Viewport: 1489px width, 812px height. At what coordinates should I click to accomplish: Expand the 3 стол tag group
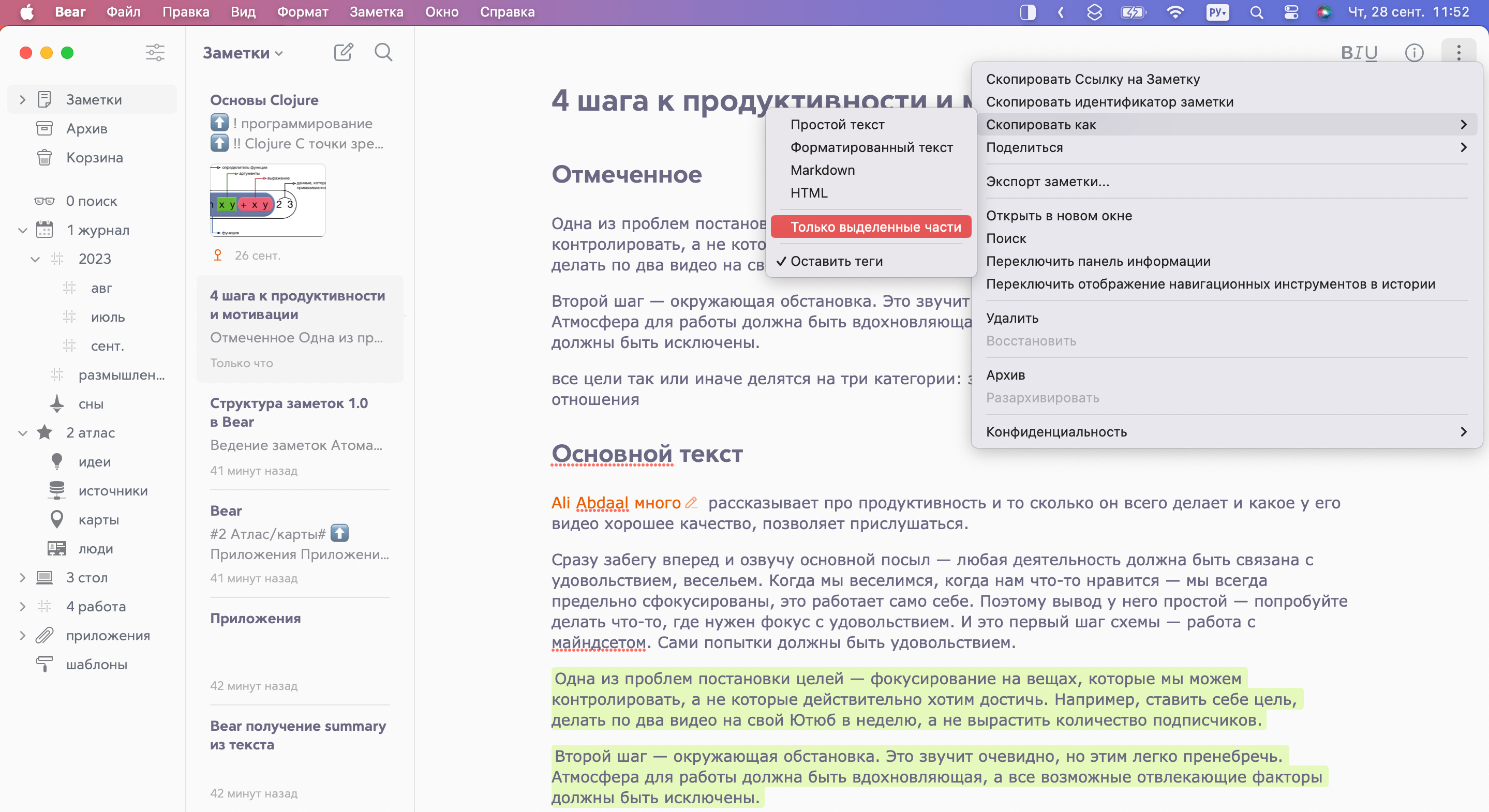(x=23, y=577)
